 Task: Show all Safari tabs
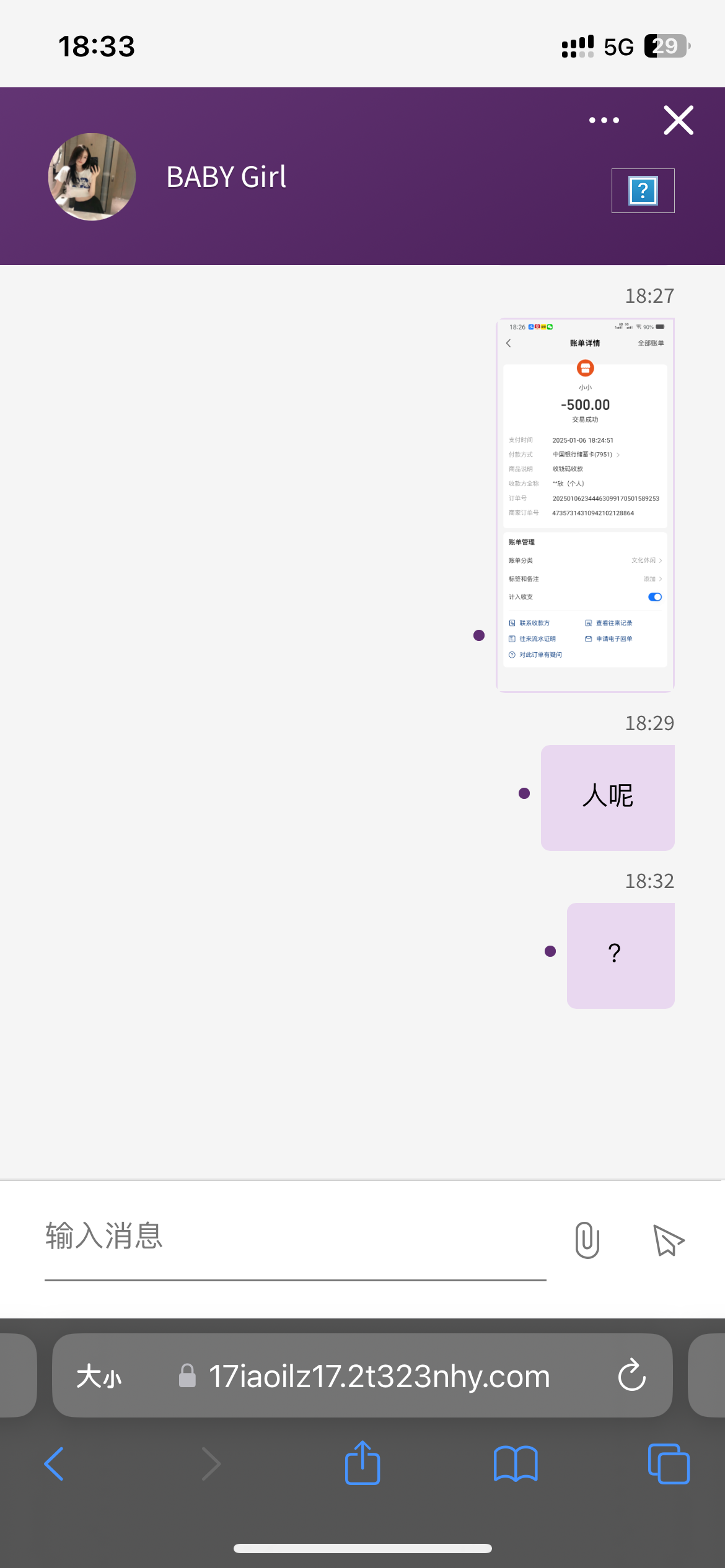(668, 1464)
